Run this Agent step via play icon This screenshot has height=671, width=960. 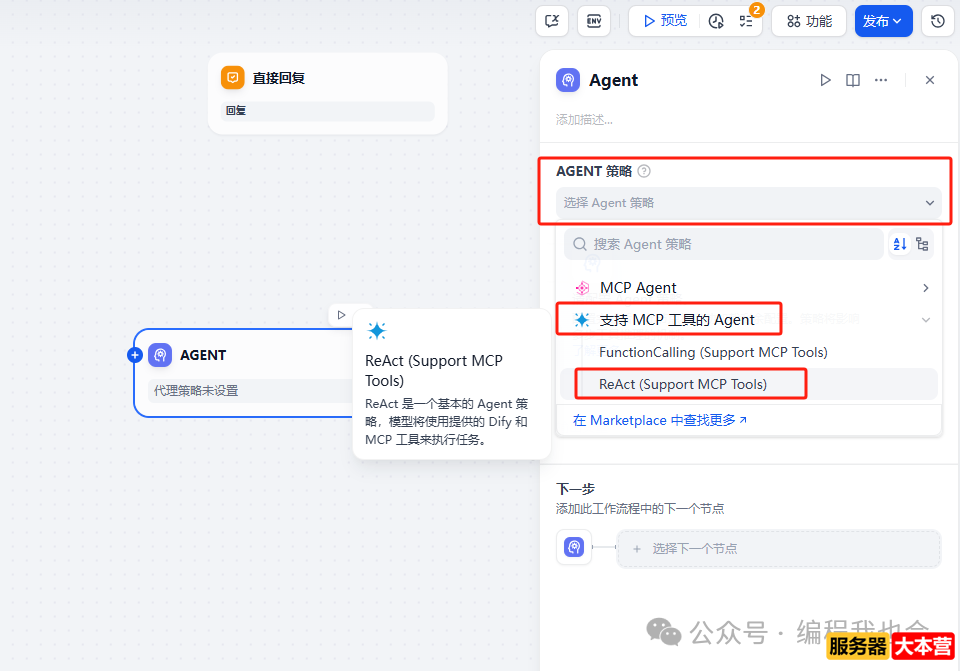click(x=825, y=80)
